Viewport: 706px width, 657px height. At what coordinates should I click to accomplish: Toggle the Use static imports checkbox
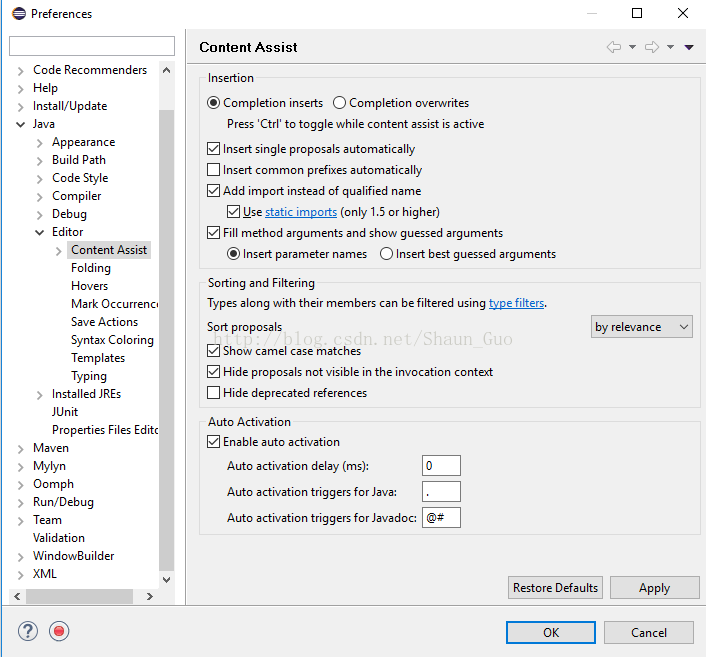233,212
